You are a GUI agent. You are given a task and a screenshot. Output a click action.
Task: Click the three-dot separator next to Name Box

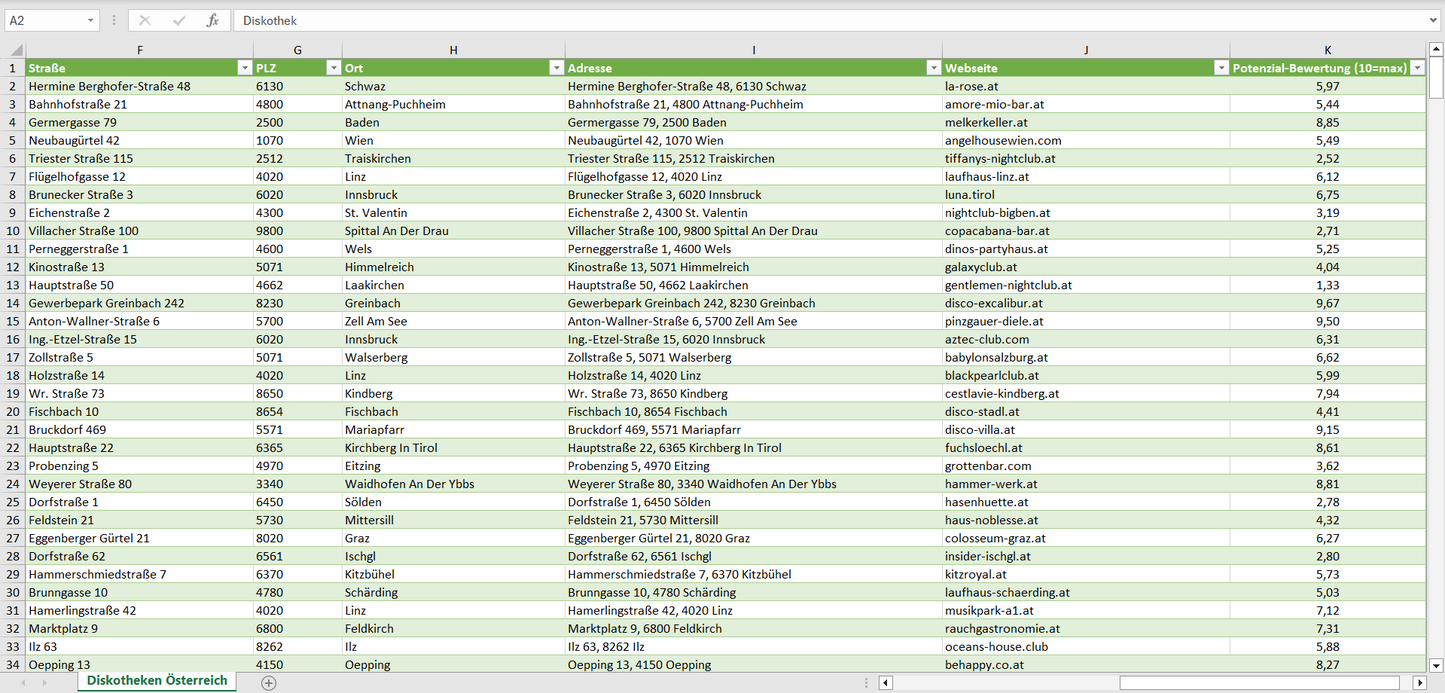point(113,20)
